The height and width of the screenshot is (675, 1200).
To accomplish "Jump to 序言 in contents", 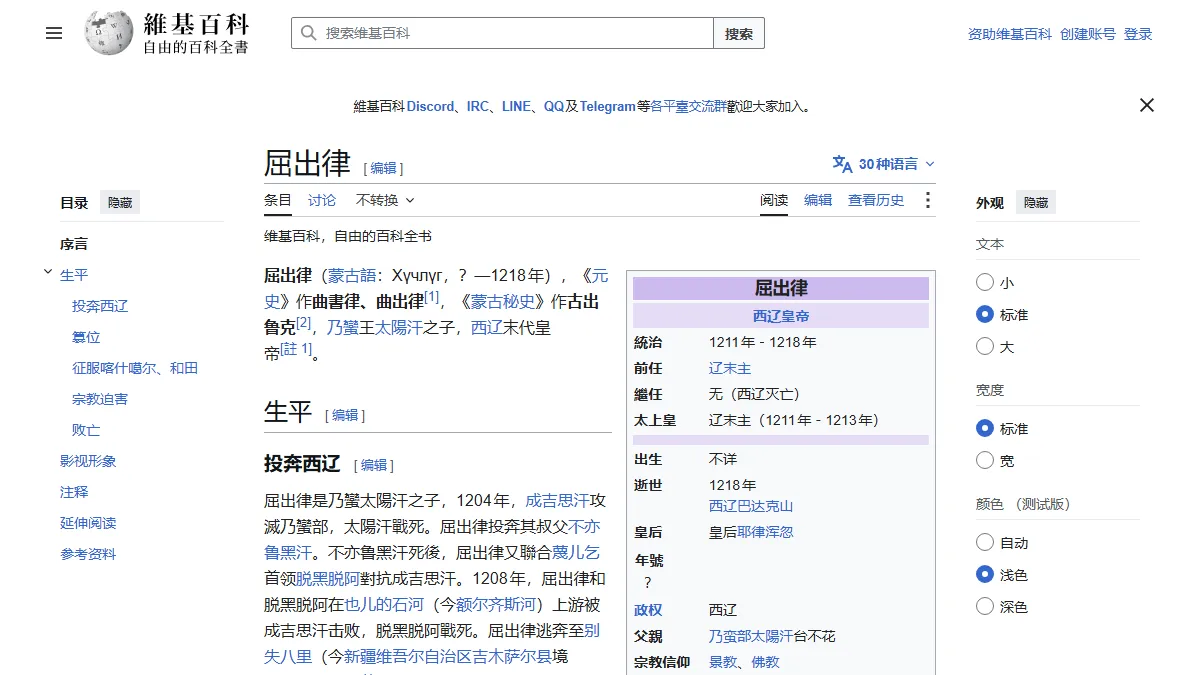I will pos(74,244).
